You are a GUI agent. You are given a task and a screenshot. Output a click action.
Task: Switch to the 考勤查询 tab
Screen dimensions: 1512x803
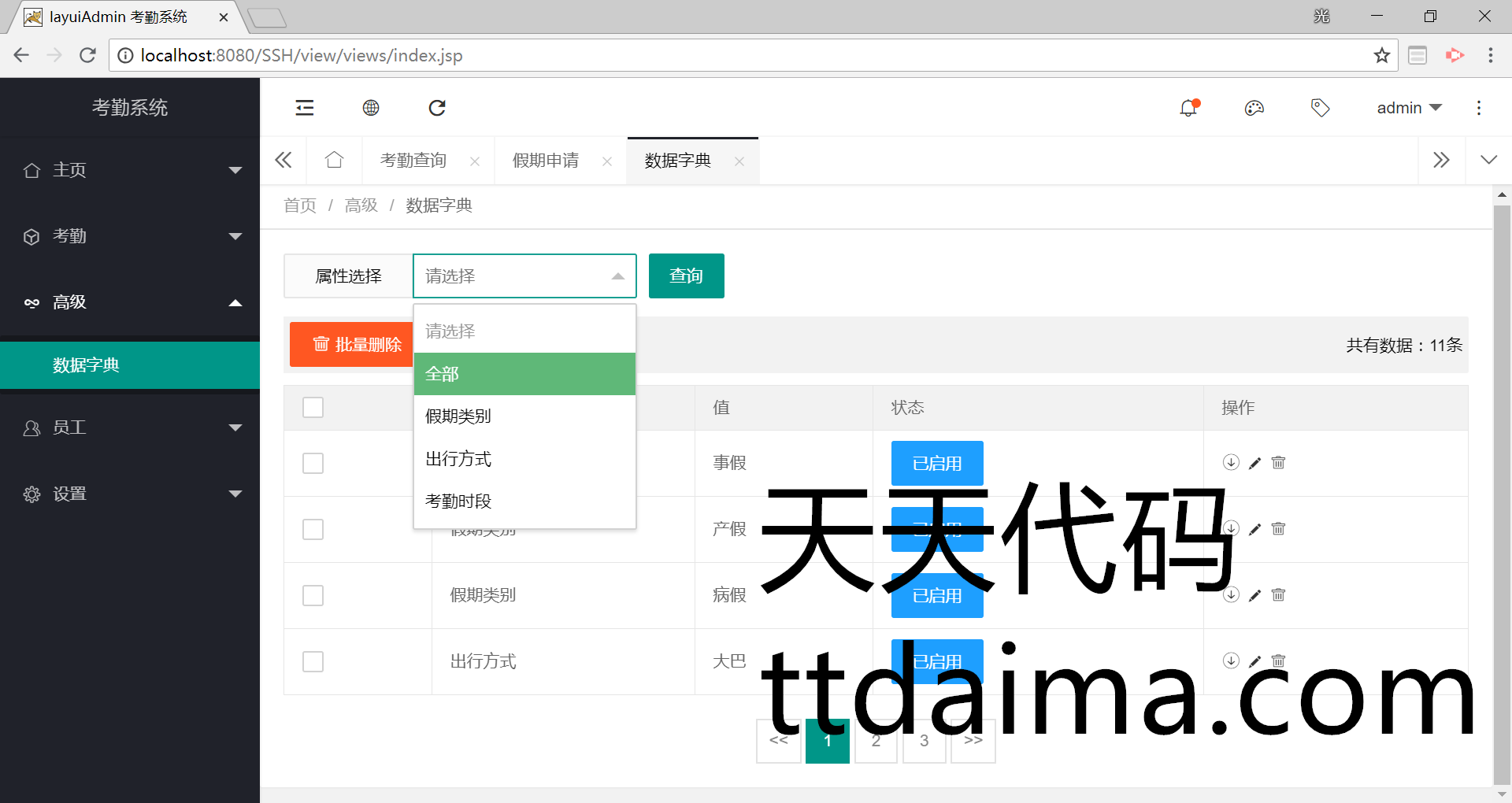tap(413, 161)
